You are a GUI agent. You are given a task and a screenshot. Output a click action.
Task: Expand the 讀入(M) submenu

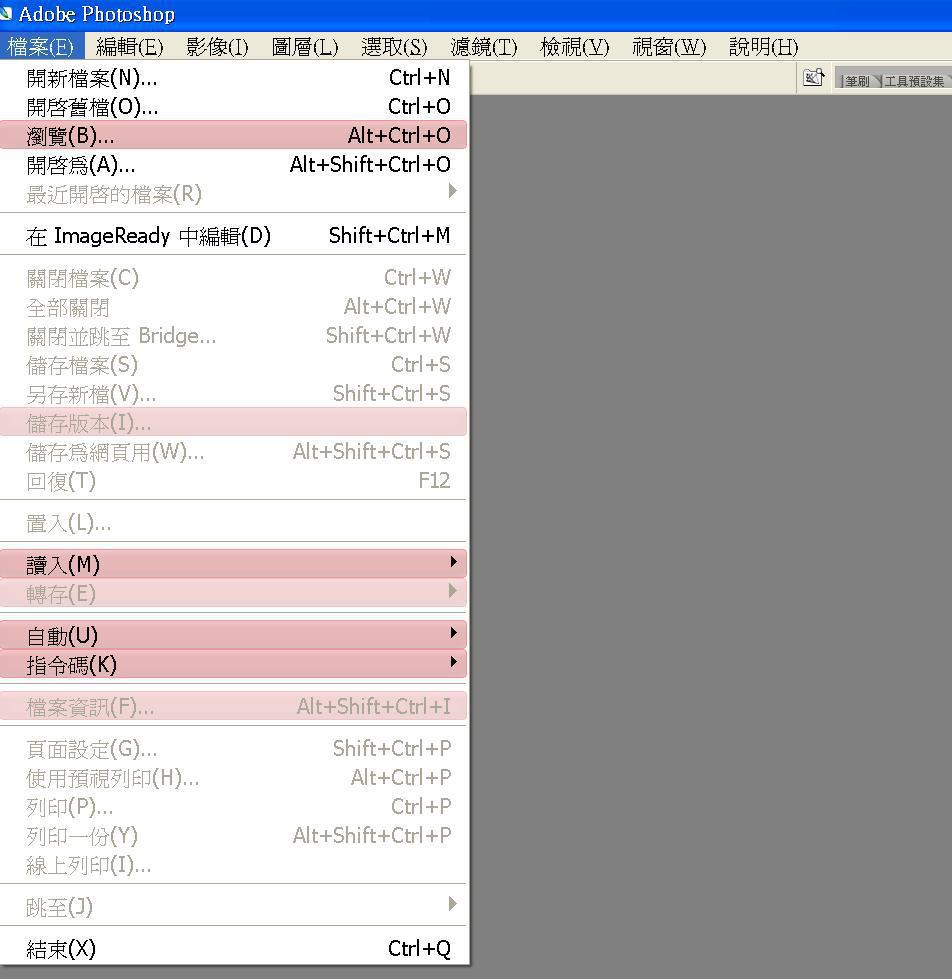tap(233, 564)
